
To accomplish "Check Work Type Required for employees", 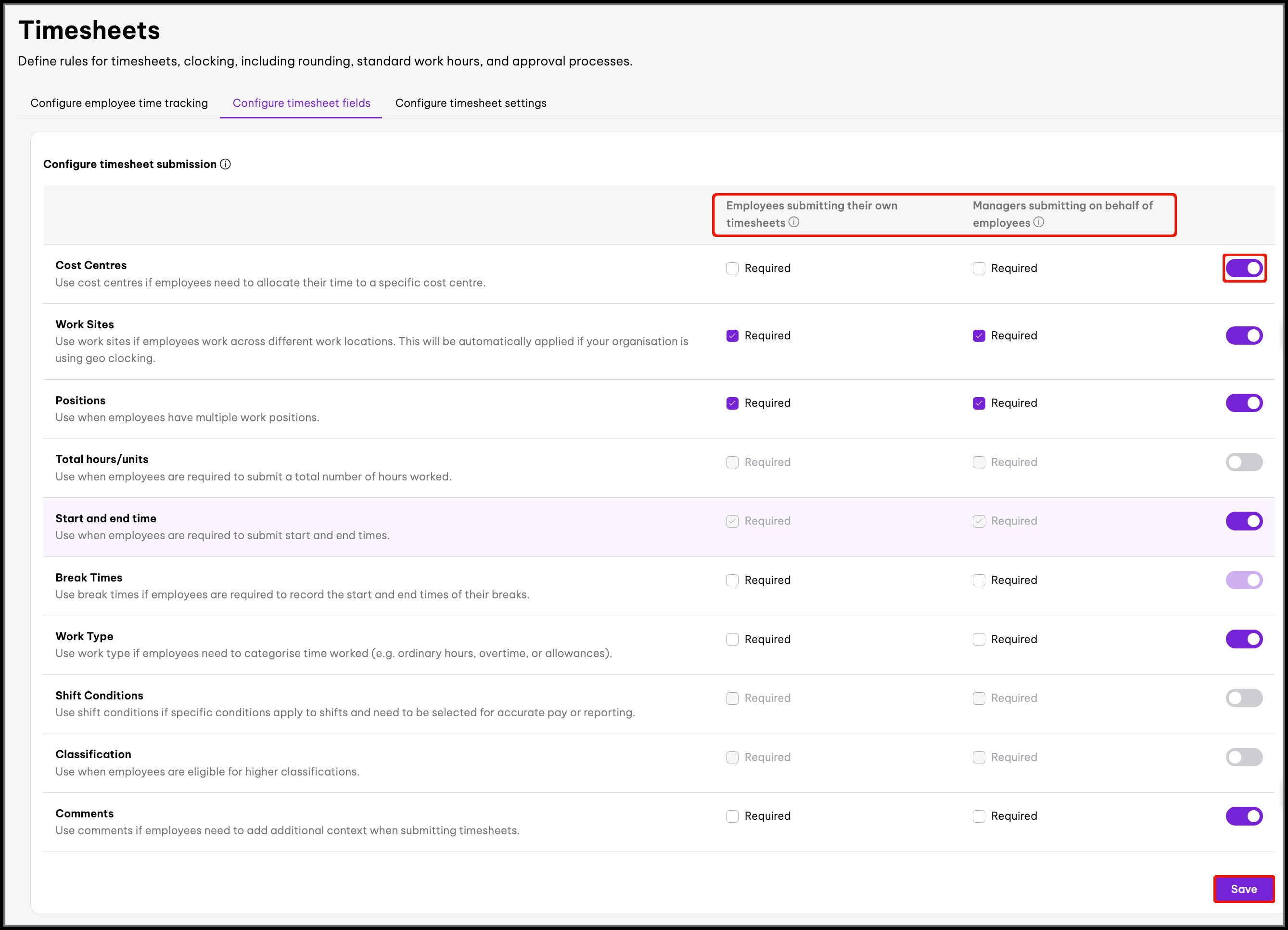I will [733, 639].
